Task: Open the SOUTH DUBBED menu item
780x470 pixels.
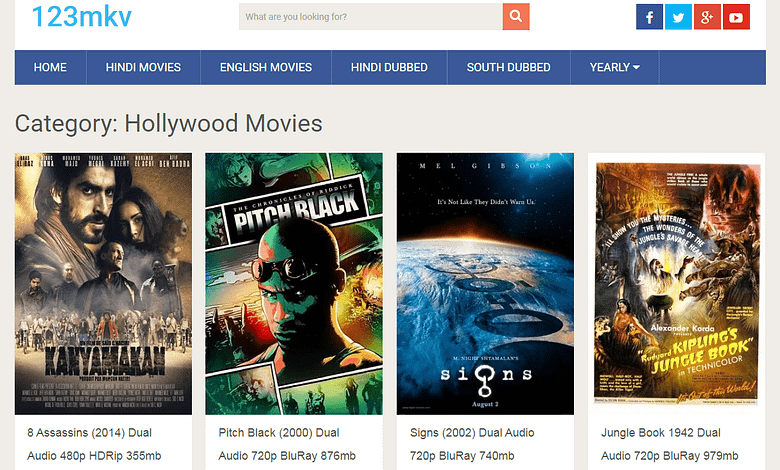Action: pyautogui.click(x=508, y=67)
